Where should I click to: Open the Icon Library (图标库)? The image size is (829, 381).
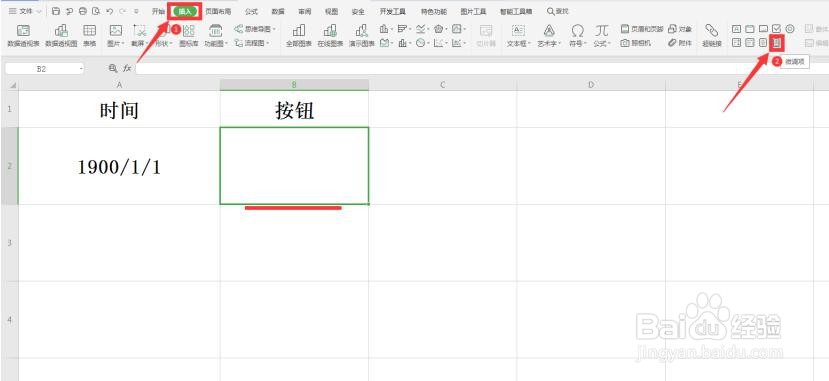coord(189,35)
